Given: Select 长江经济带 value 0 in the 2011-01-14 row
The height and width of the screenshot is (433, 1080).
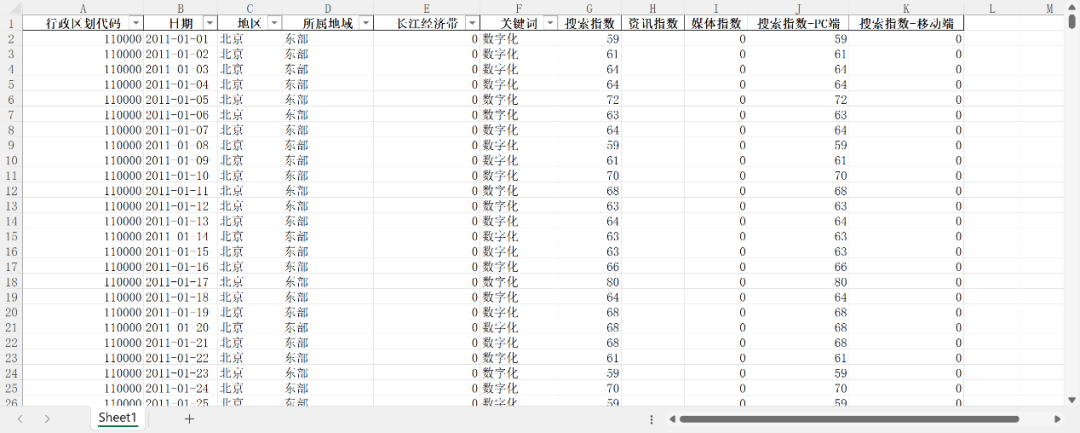Looking at the screenshot, I should (426, 236).
